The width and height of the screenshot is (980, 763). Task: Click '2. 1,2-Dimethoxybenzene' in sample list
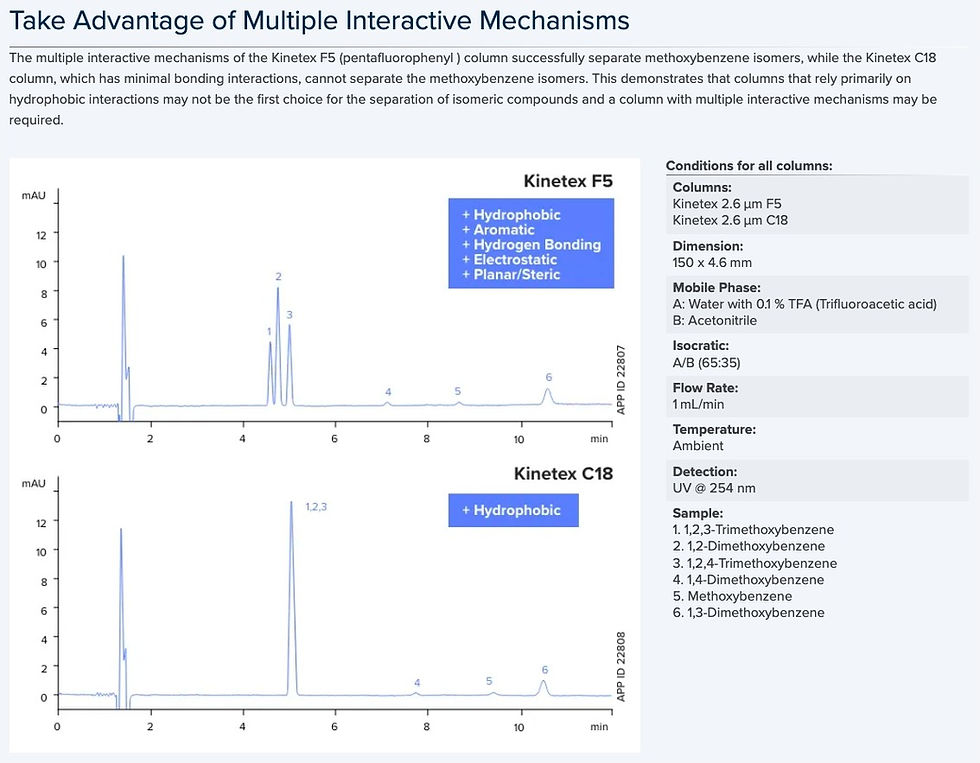tap(749, 546)
